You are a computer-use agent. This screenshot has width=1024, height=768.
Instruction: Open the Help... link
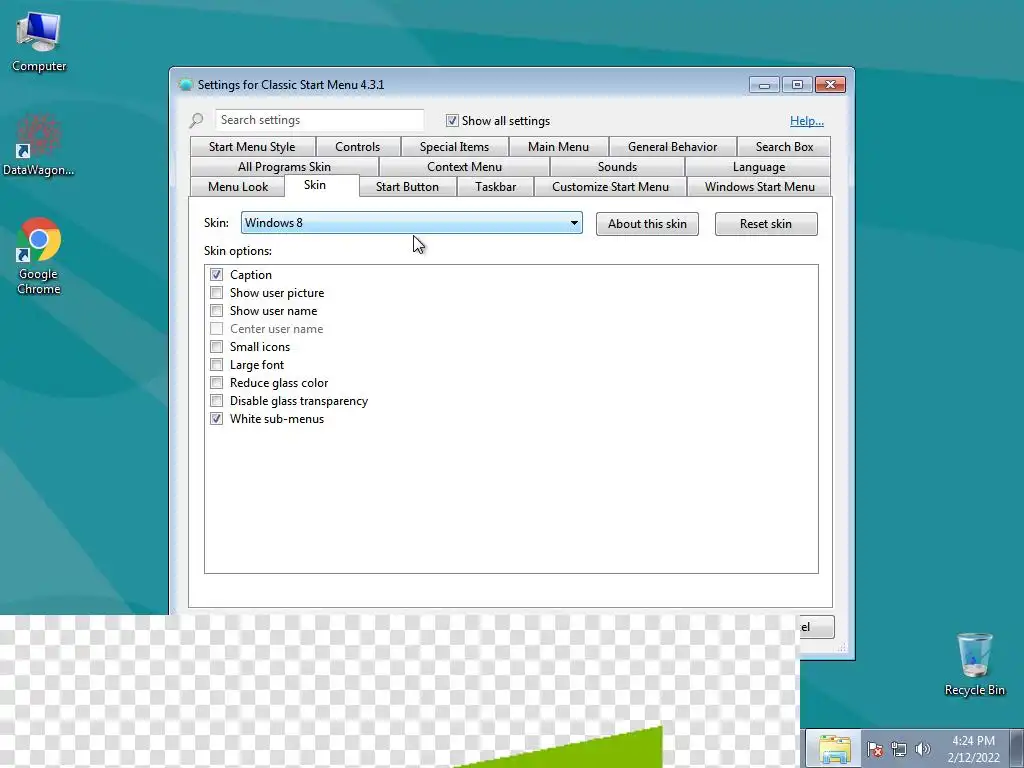(x=807, y=121)
